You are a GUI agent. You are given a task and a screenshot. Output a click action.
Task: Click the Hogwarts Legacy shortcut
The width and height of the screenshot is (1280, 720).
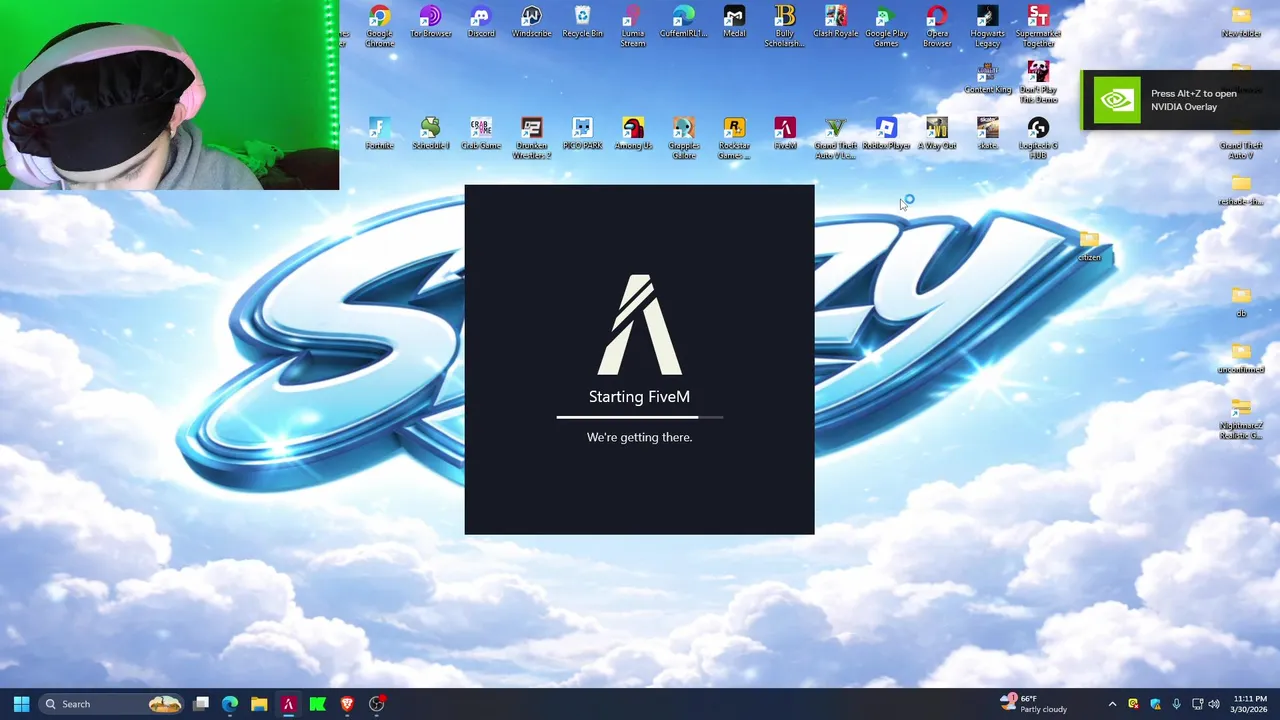click(x=988, y=26)
